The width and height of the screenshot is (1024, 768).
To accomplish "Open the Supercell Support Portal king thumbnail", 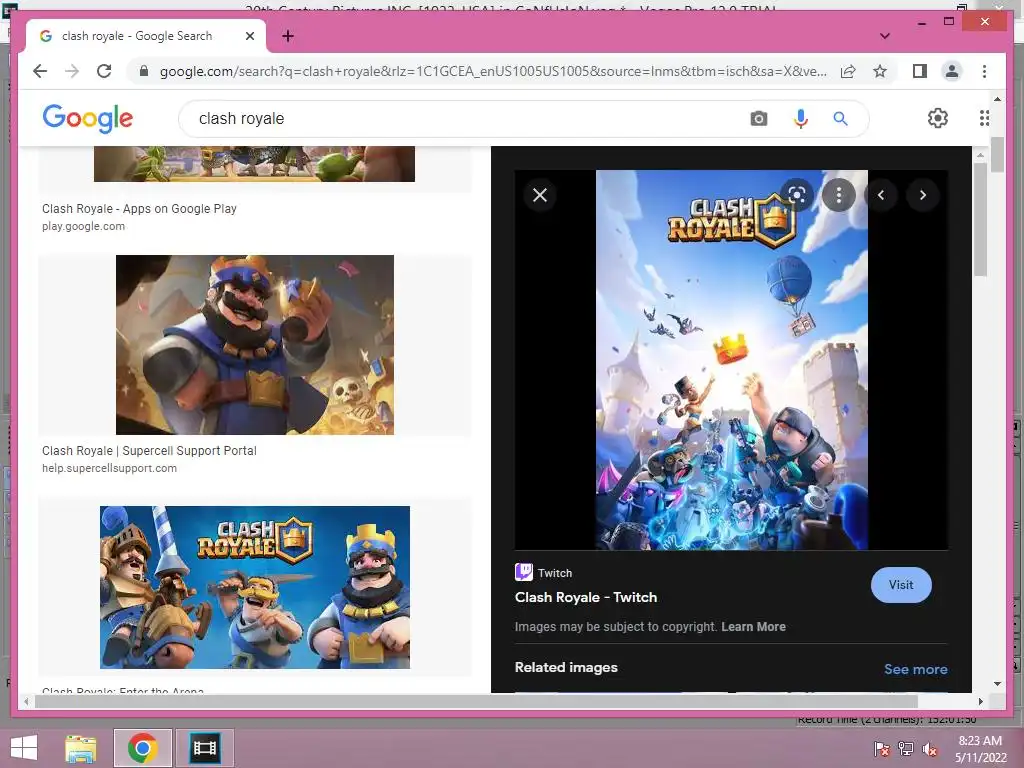I will tap(255, 345).
